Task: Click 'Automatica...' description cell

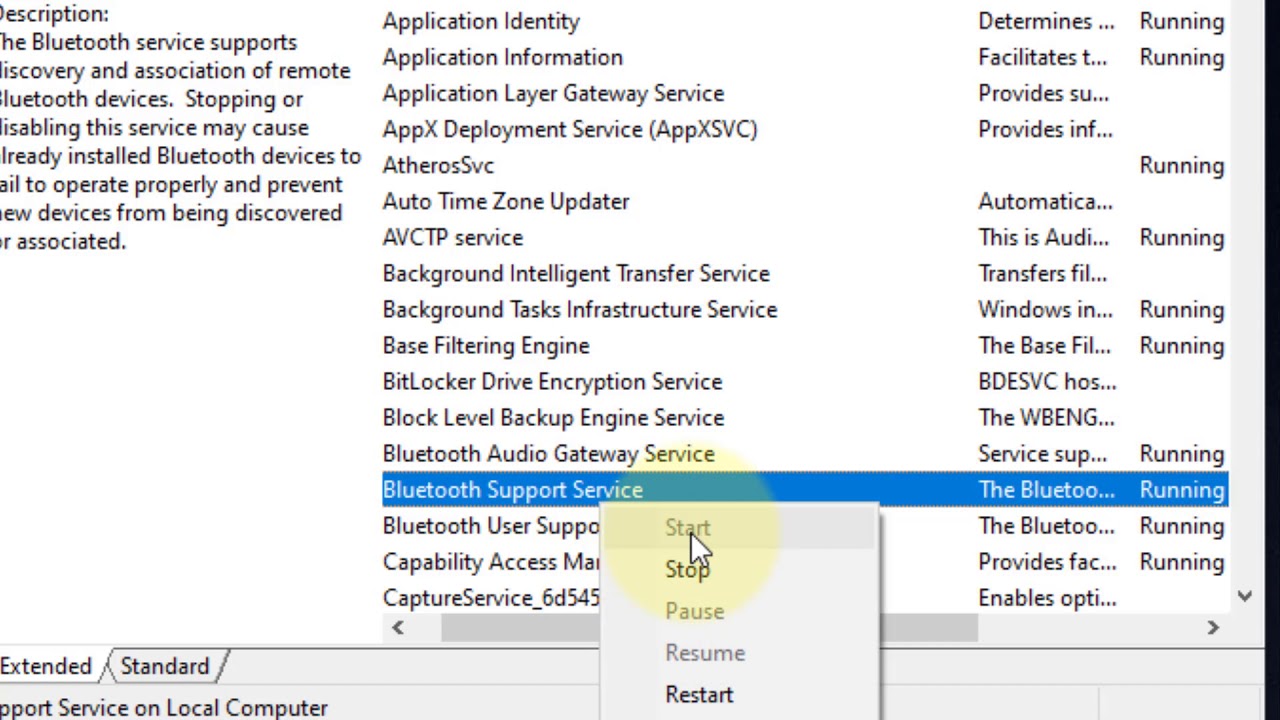Action: pos(1045,201)
